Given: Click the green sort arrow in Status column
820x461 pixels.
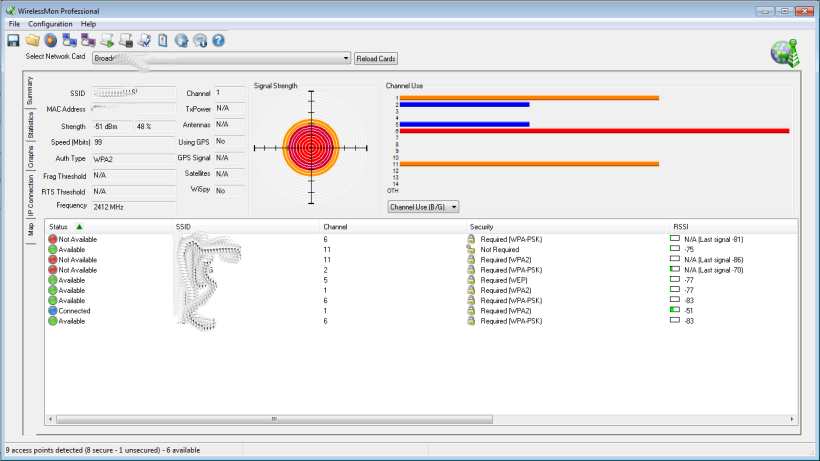Looking at the screenshot, I should point(79,226).
